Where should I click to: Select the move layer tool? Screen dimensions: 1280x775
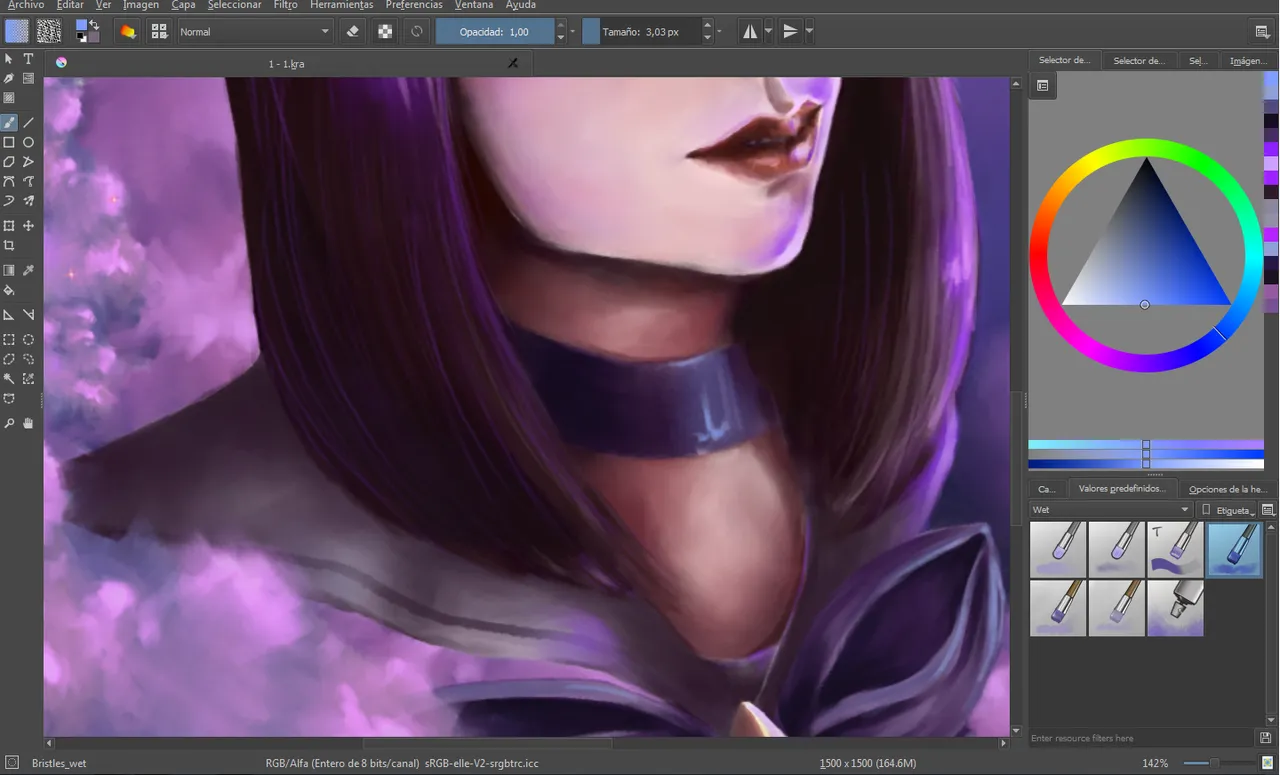click(28, 226)
